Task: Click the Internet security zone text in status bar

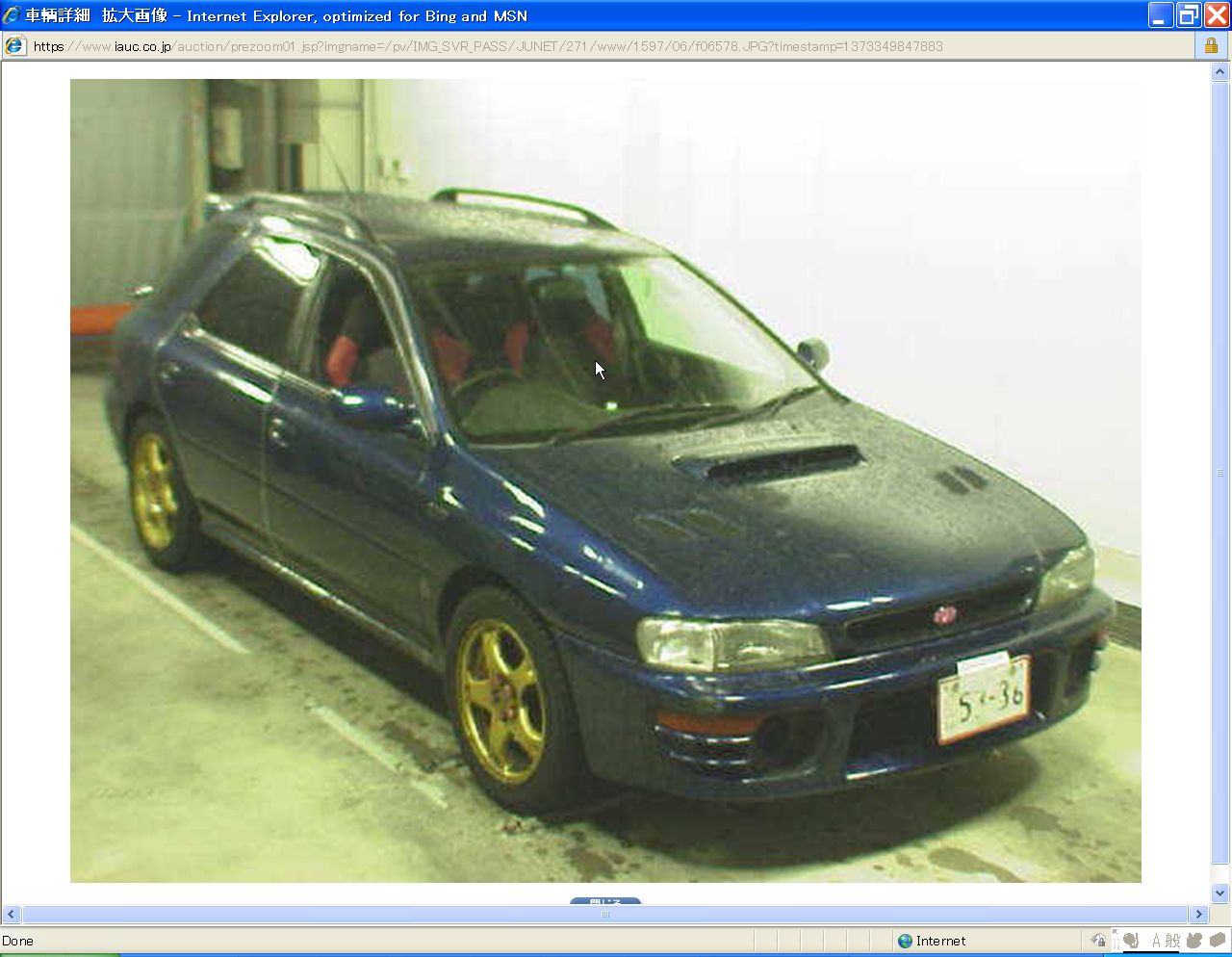Action: (940, 941)
